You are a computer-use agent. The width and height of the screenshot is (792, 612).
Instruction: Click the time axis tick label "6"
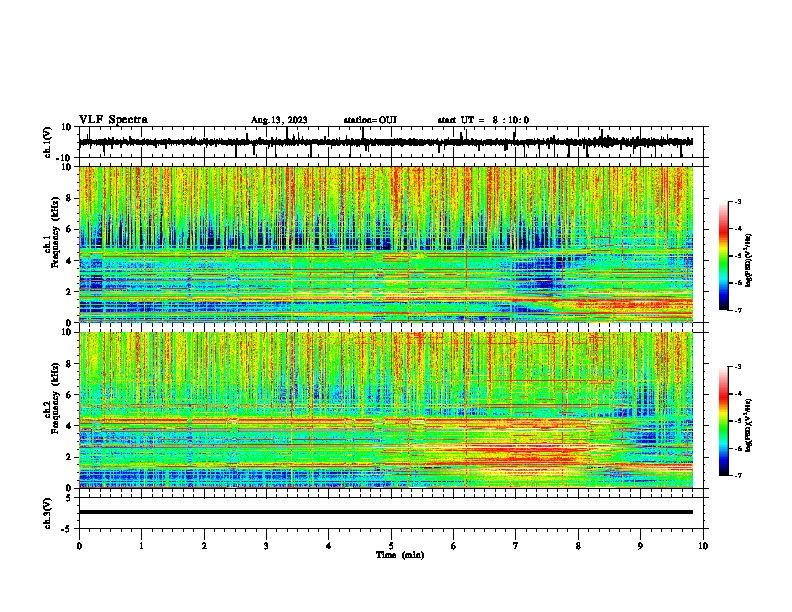(x=454, y=546)
